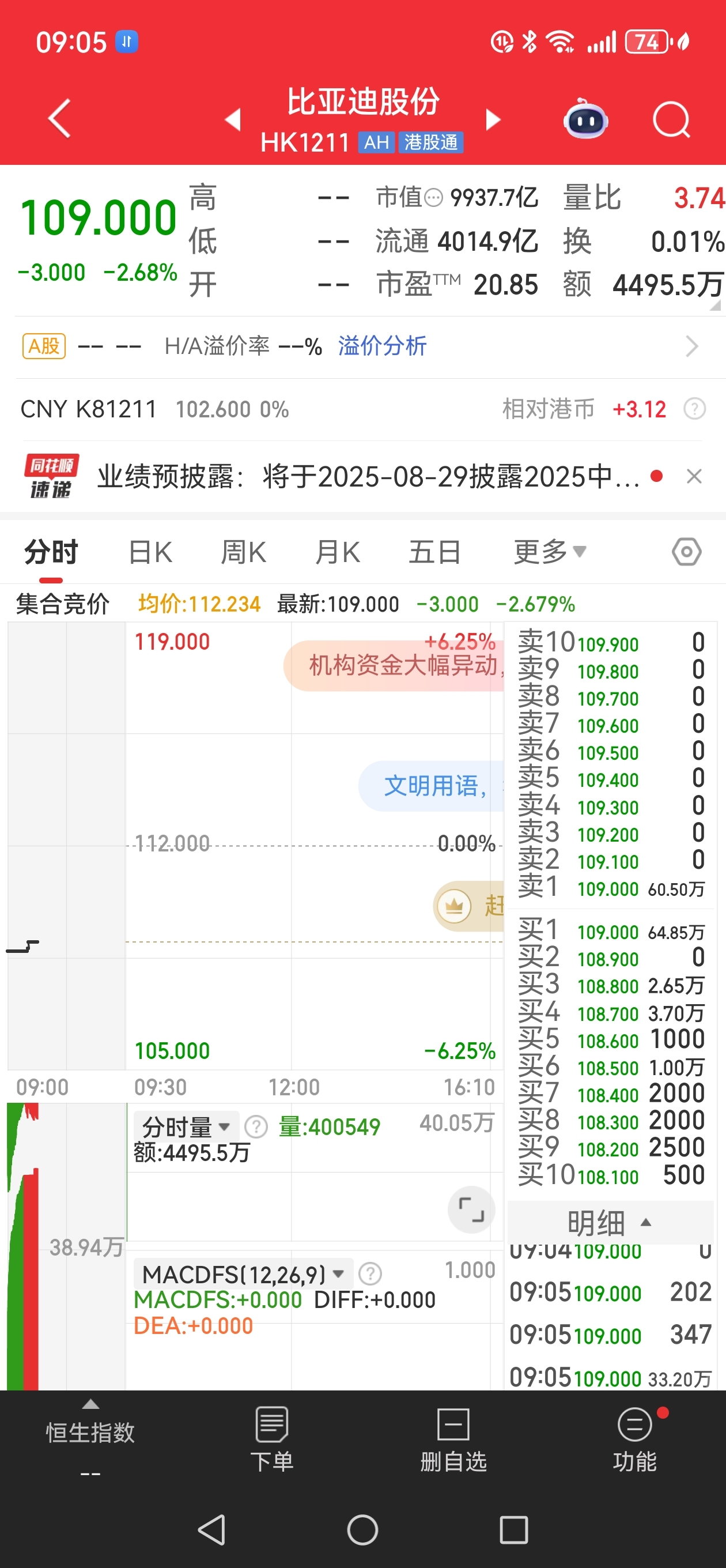
Task: Tap CNY K81211 counter row
Action: tap(362, 409)
